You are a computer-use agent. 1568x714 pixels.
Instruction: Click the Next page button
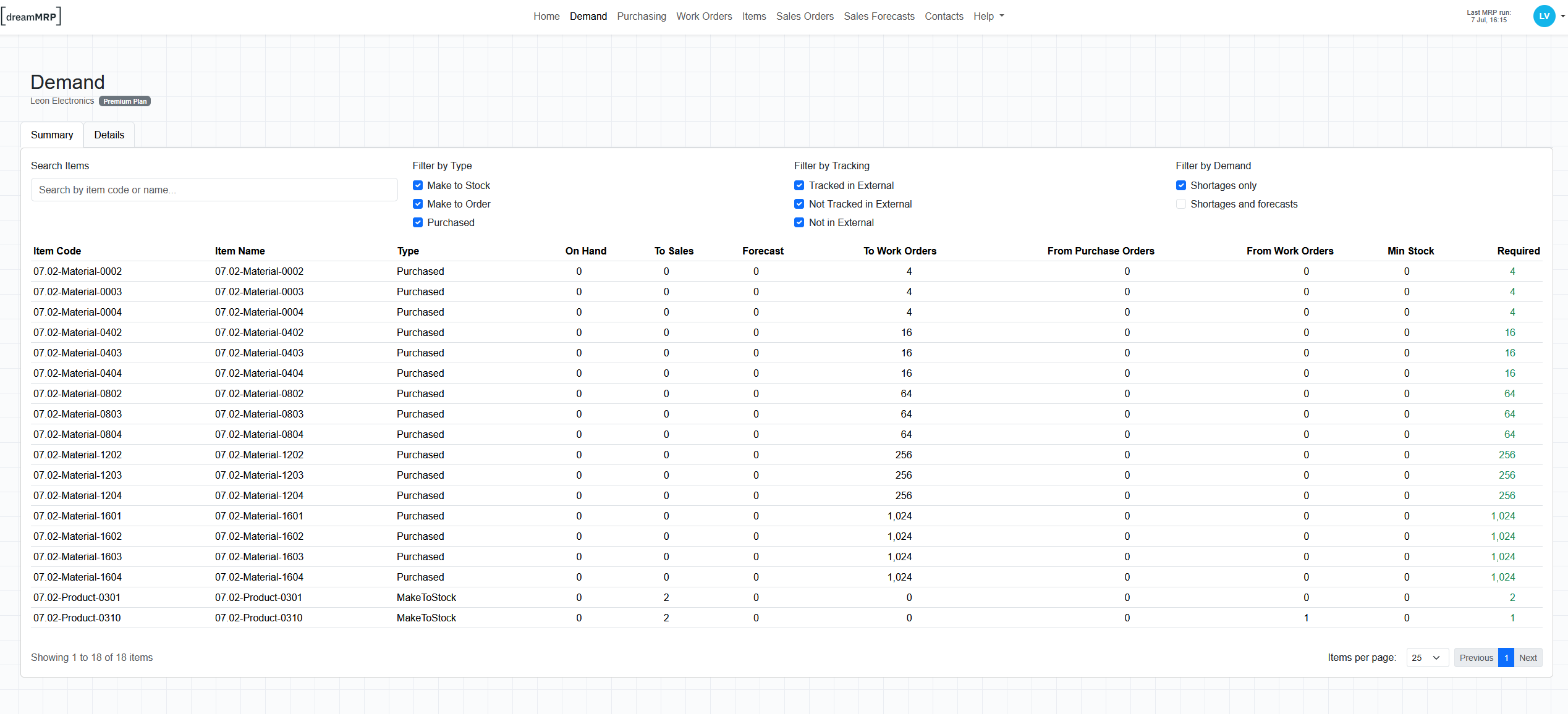click(x=1528, y=658)
